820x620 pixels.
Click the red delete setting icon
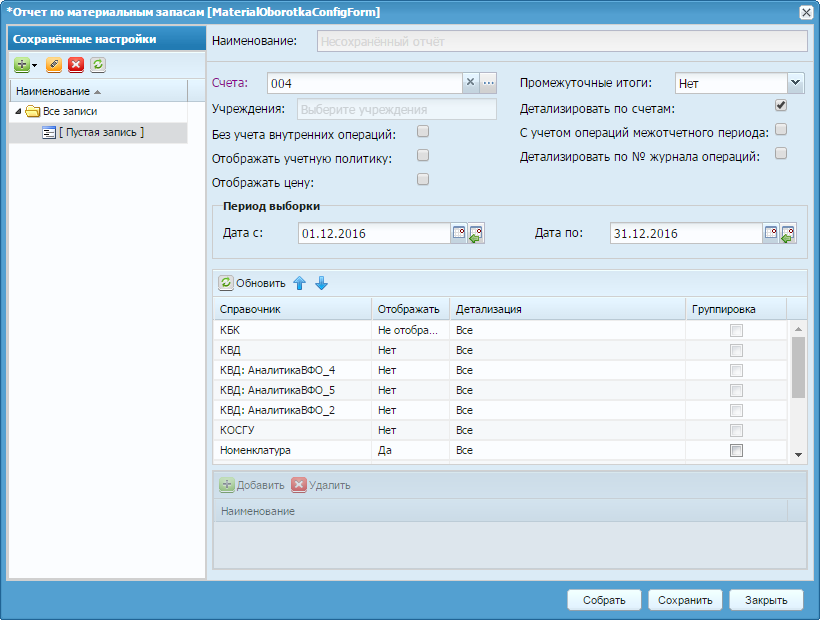coord(76,65)
